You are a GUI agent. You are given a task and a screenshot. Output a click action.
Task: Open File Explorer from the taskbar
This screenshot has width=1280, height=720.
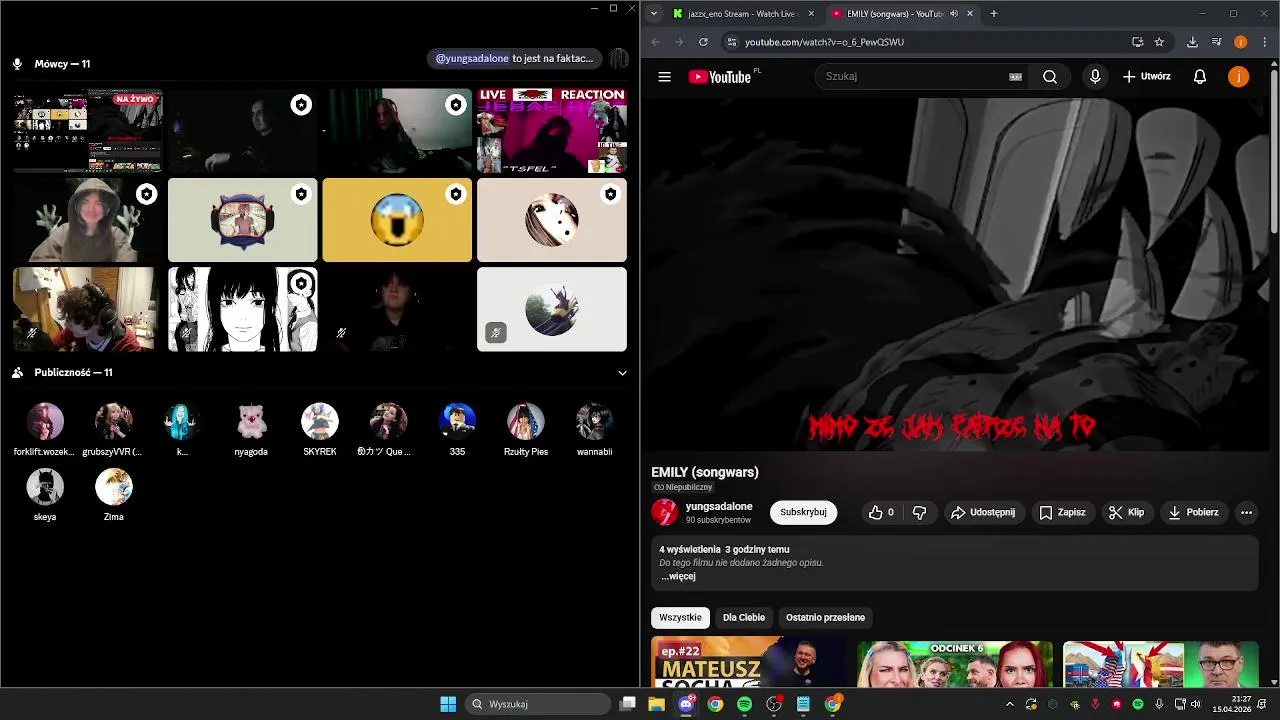coord(656,704)
